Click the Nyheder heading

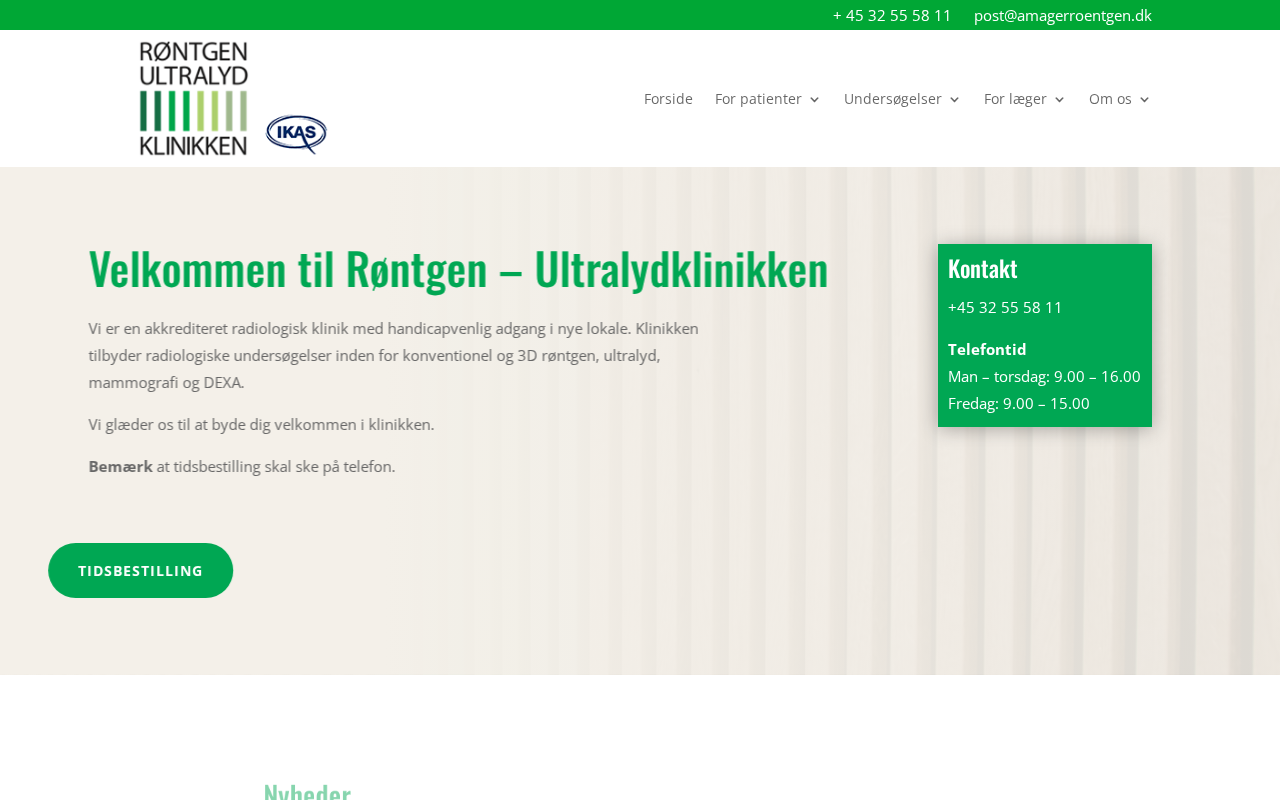click(307, 791)
